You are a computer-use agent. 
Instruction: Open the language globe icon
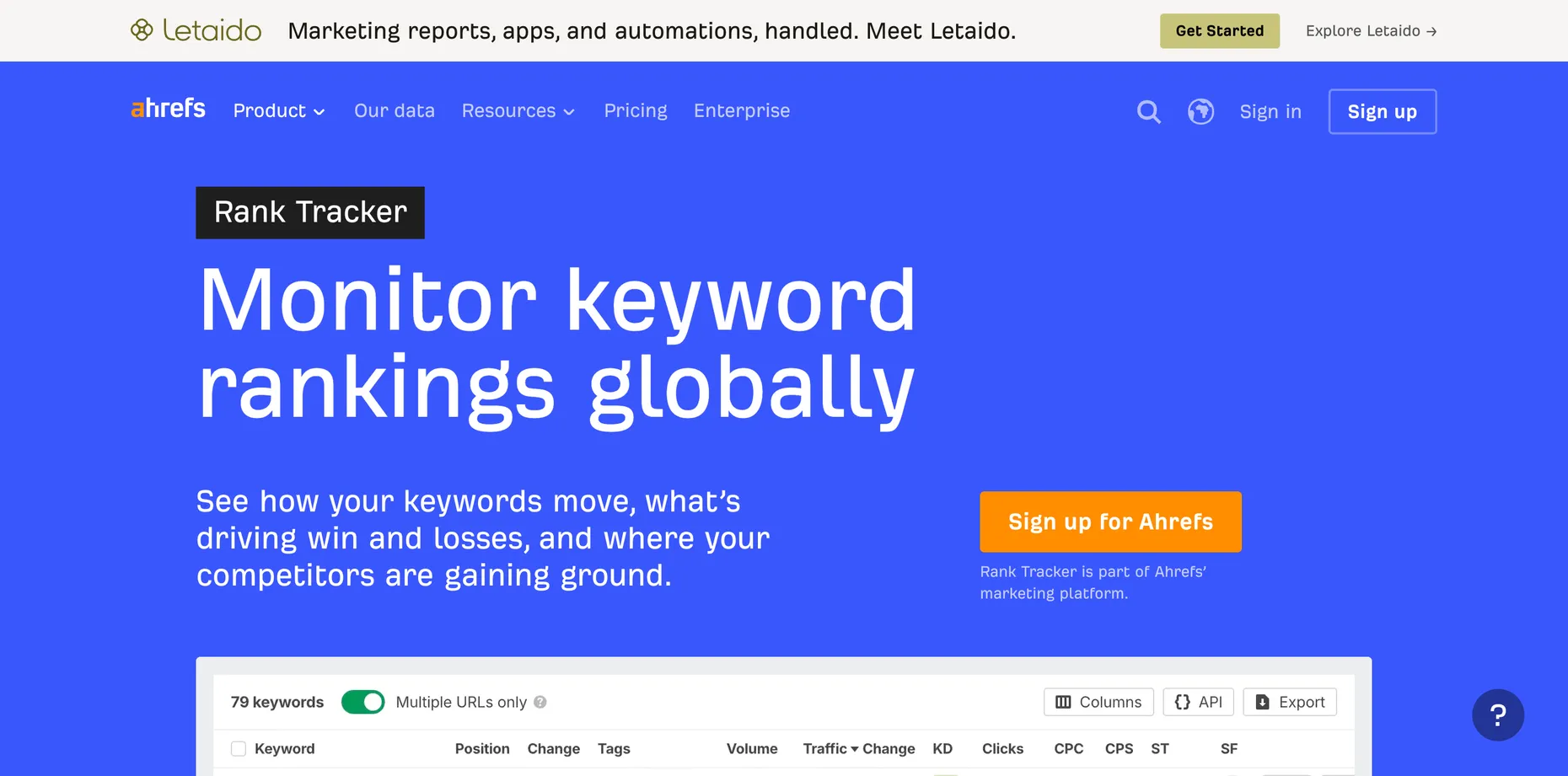1200,111
